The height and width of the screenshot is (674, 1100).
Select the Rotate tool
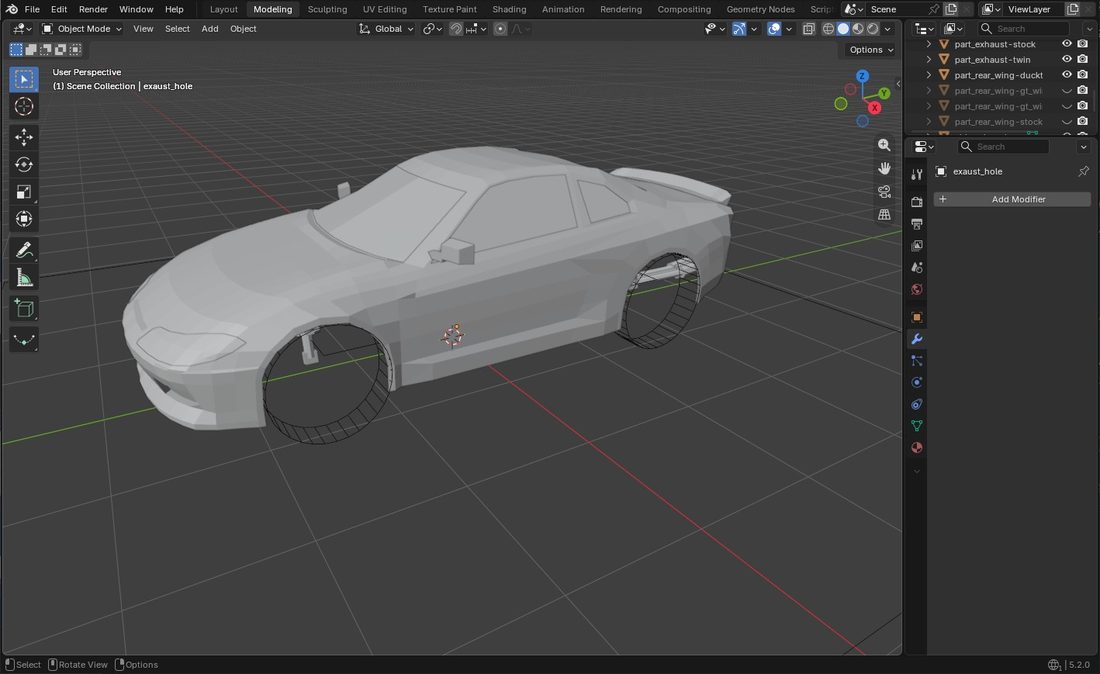pos(24,164)
